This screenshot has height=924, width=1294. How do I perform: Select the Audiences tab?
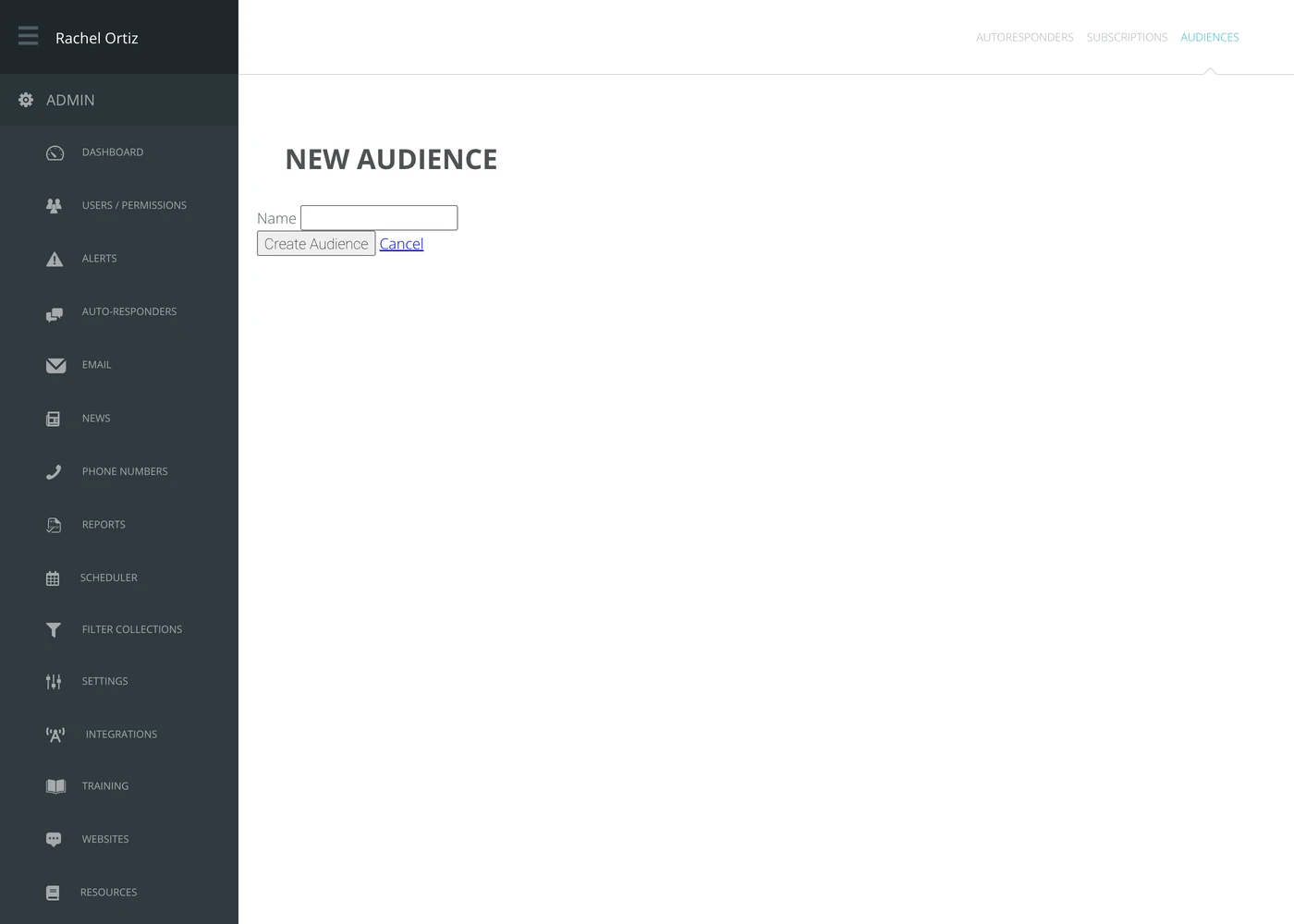pyautogui.click(x=1210, y=38)
